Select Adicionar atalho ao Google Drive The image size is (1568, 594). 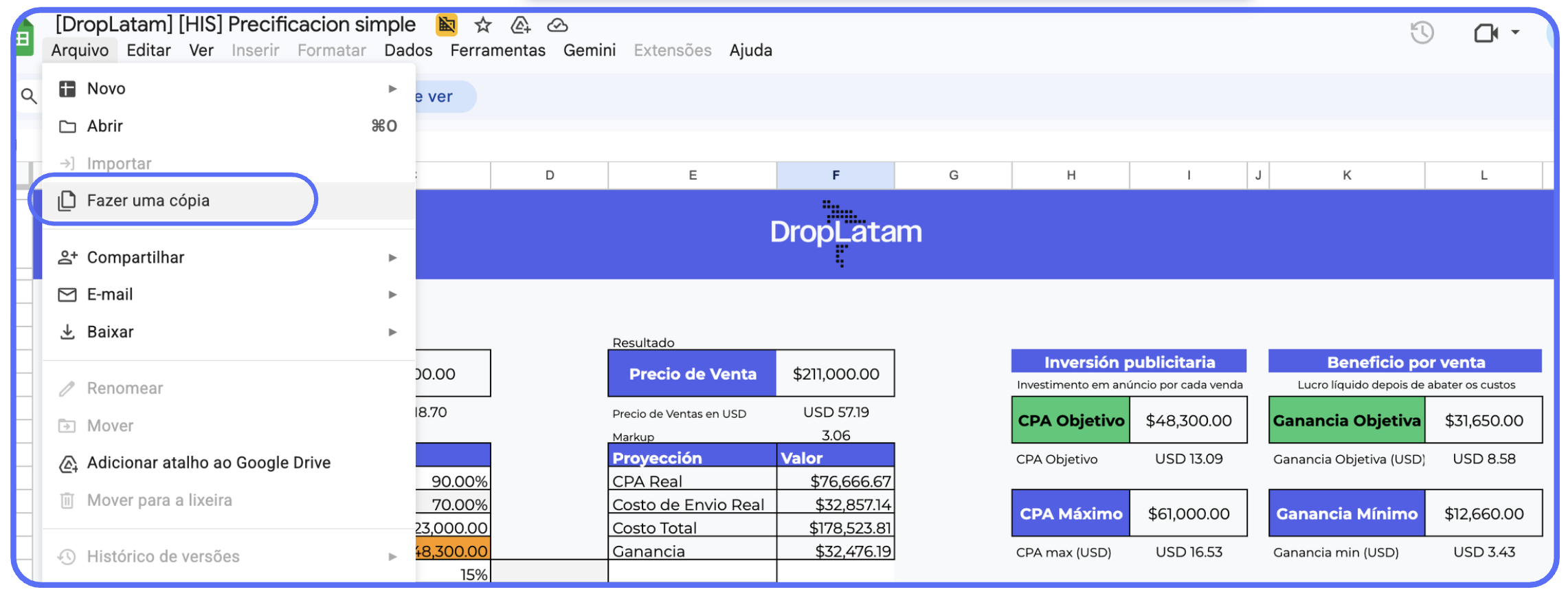point(208,463)
